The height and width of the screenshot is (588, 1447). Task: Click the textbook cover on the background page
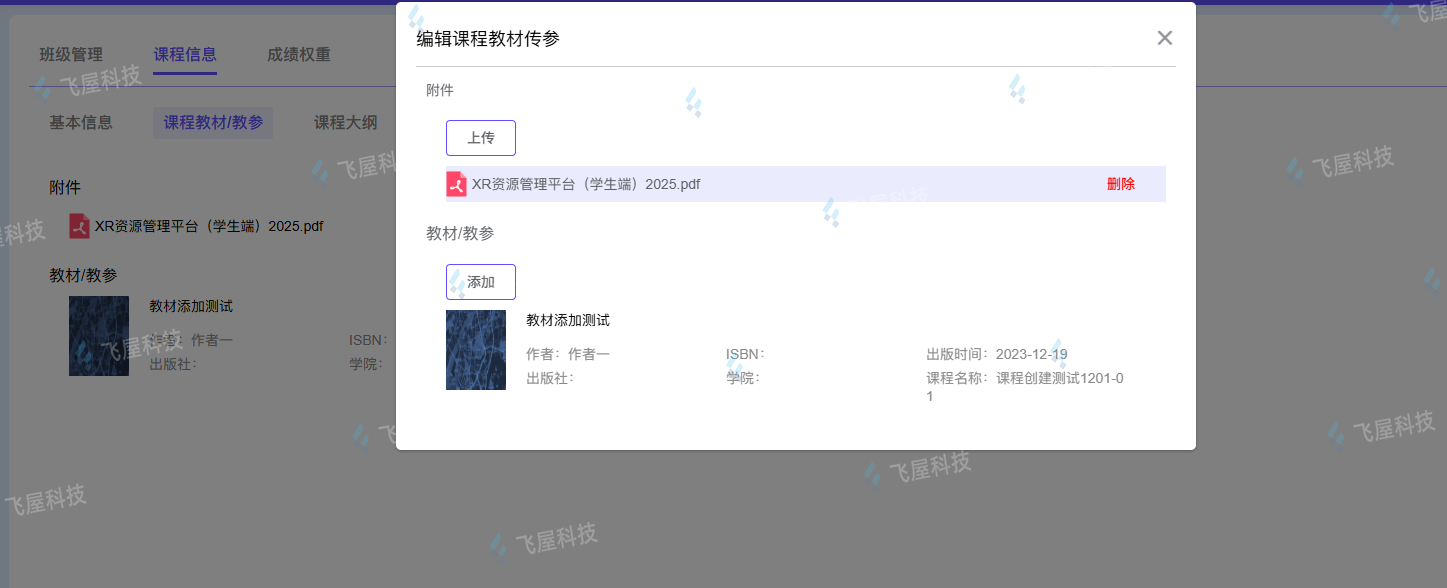point(99,336)
